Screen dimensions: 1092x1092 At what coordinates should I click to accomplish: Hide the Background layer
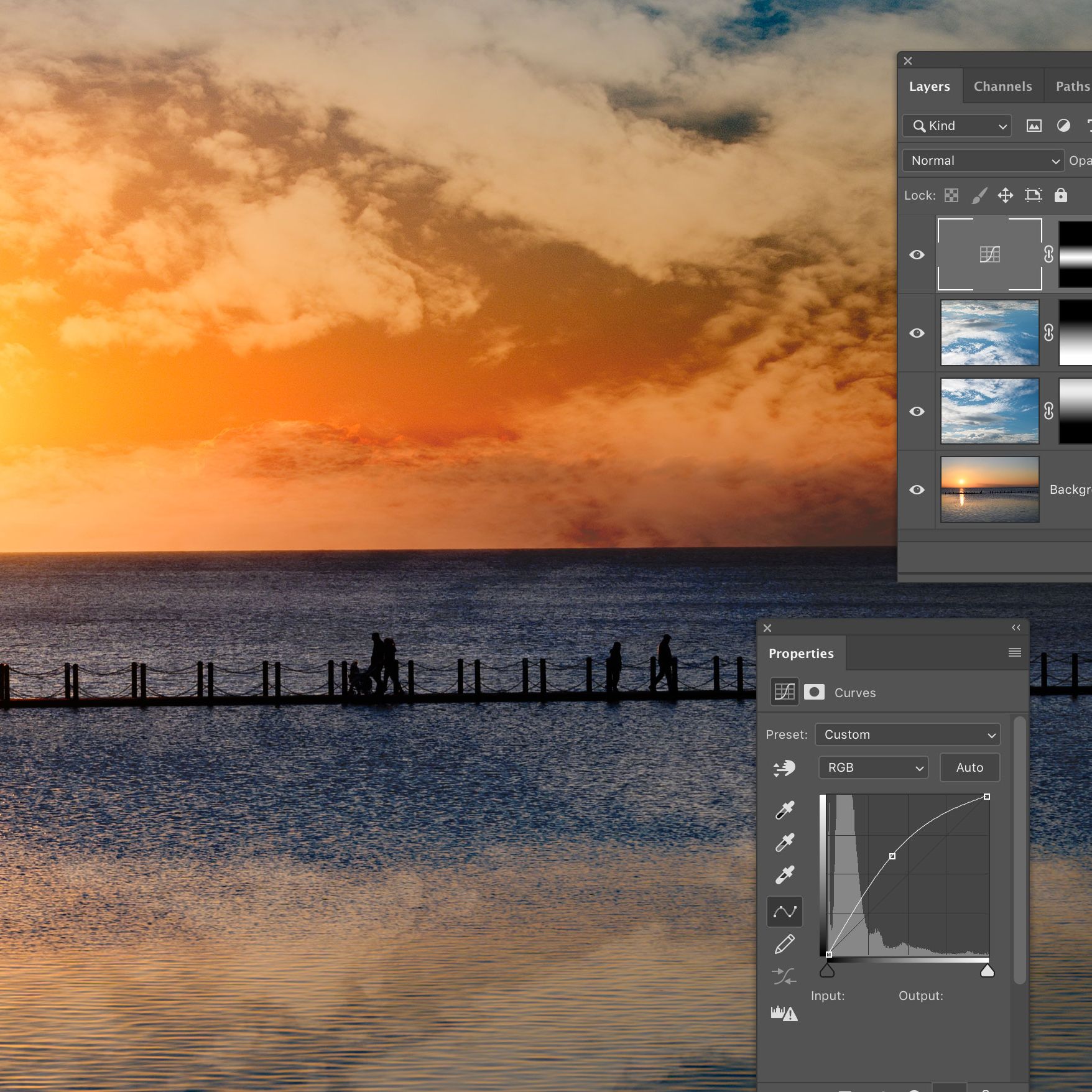click(x=917, y=490)
